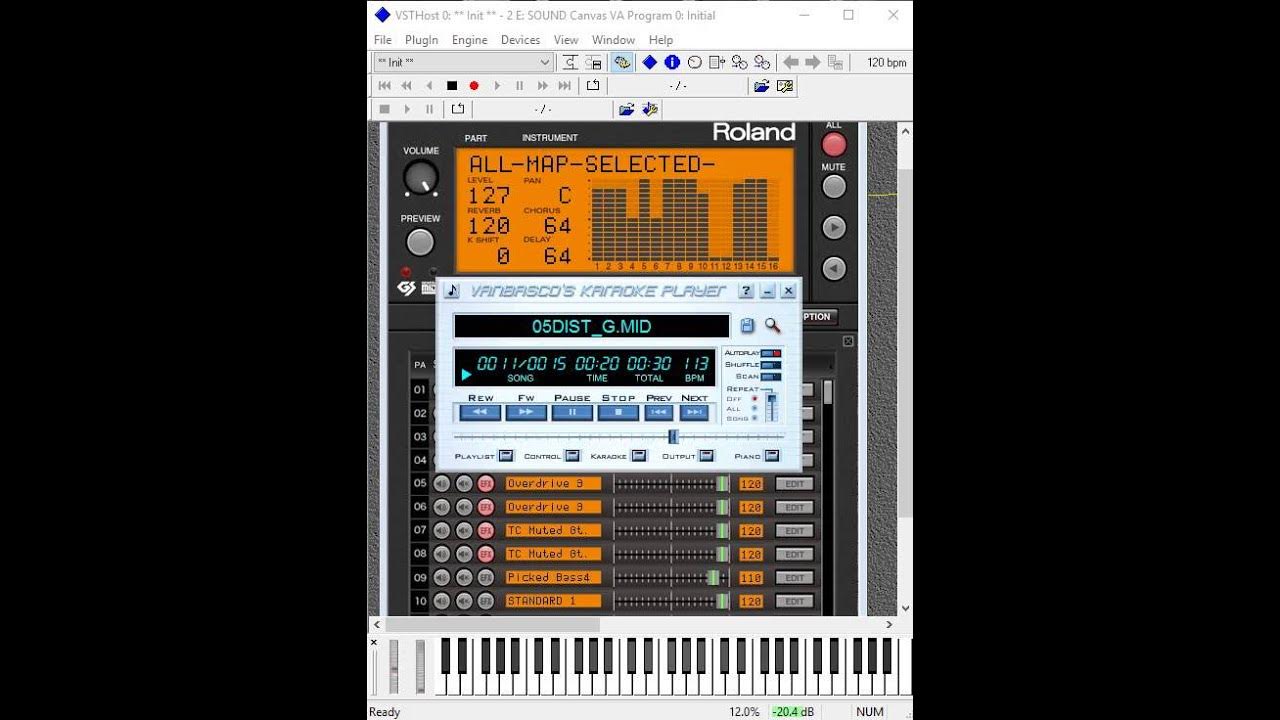
Task: Click the help question mark in Karaoke Player
Action: 746,291
